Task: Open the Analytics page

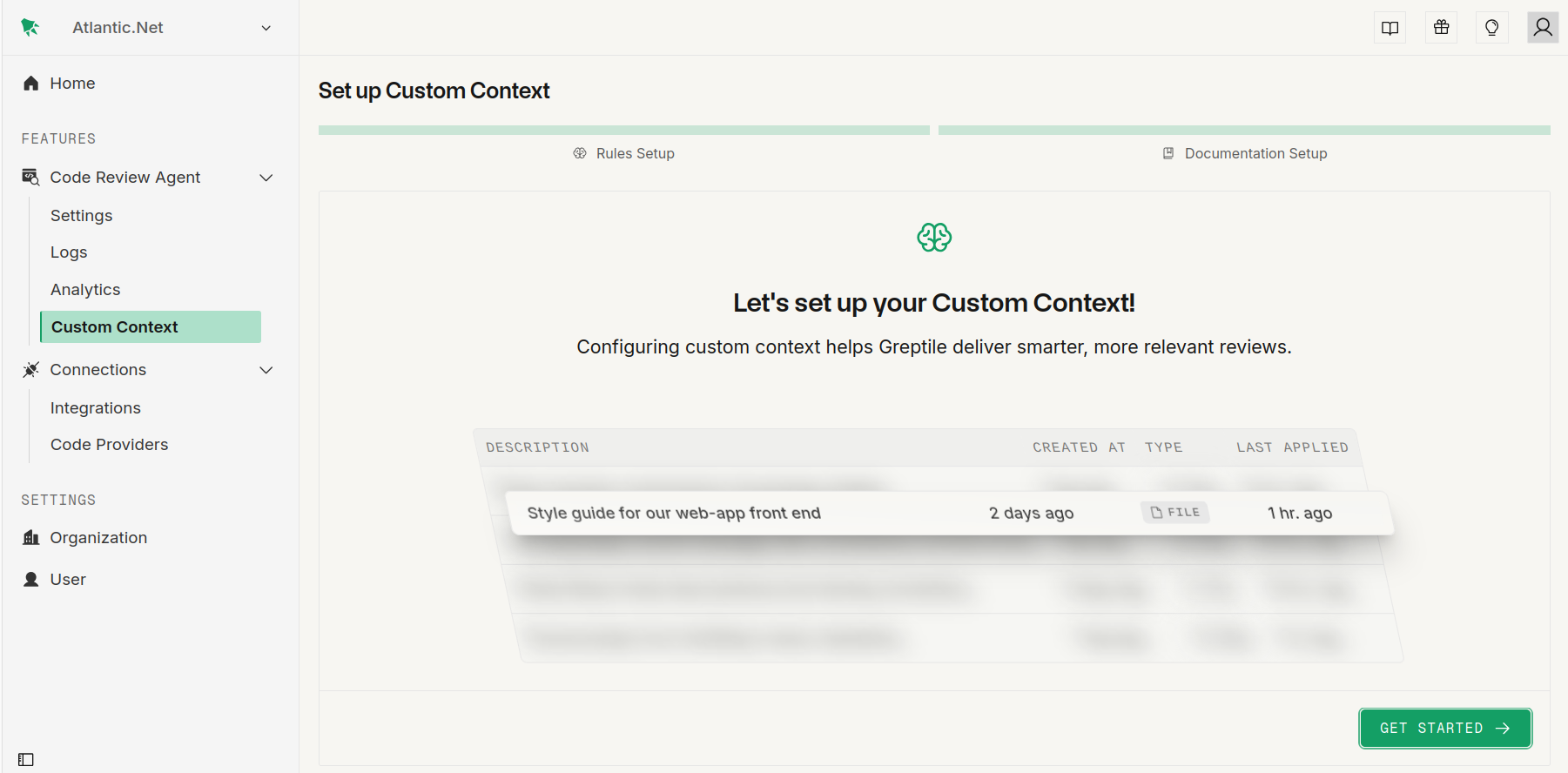Action: [85, 290]
